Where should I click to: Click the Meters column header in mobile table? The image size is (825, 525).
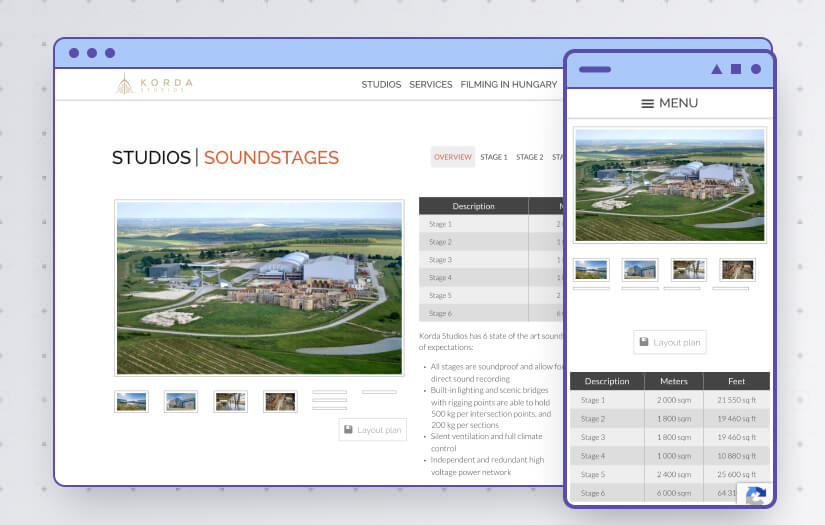[674, 381]
